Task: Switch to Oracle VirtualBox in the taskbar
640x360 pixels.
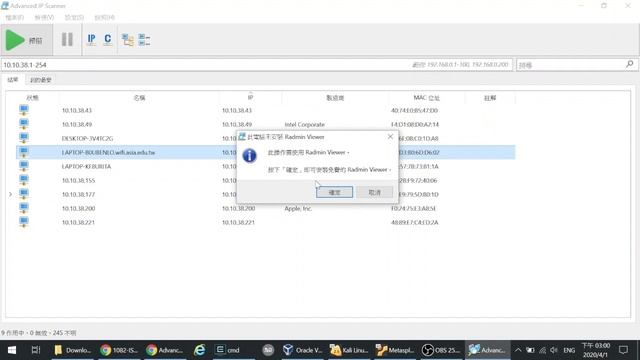Action: pyautogui.click(x=302, y=350)
